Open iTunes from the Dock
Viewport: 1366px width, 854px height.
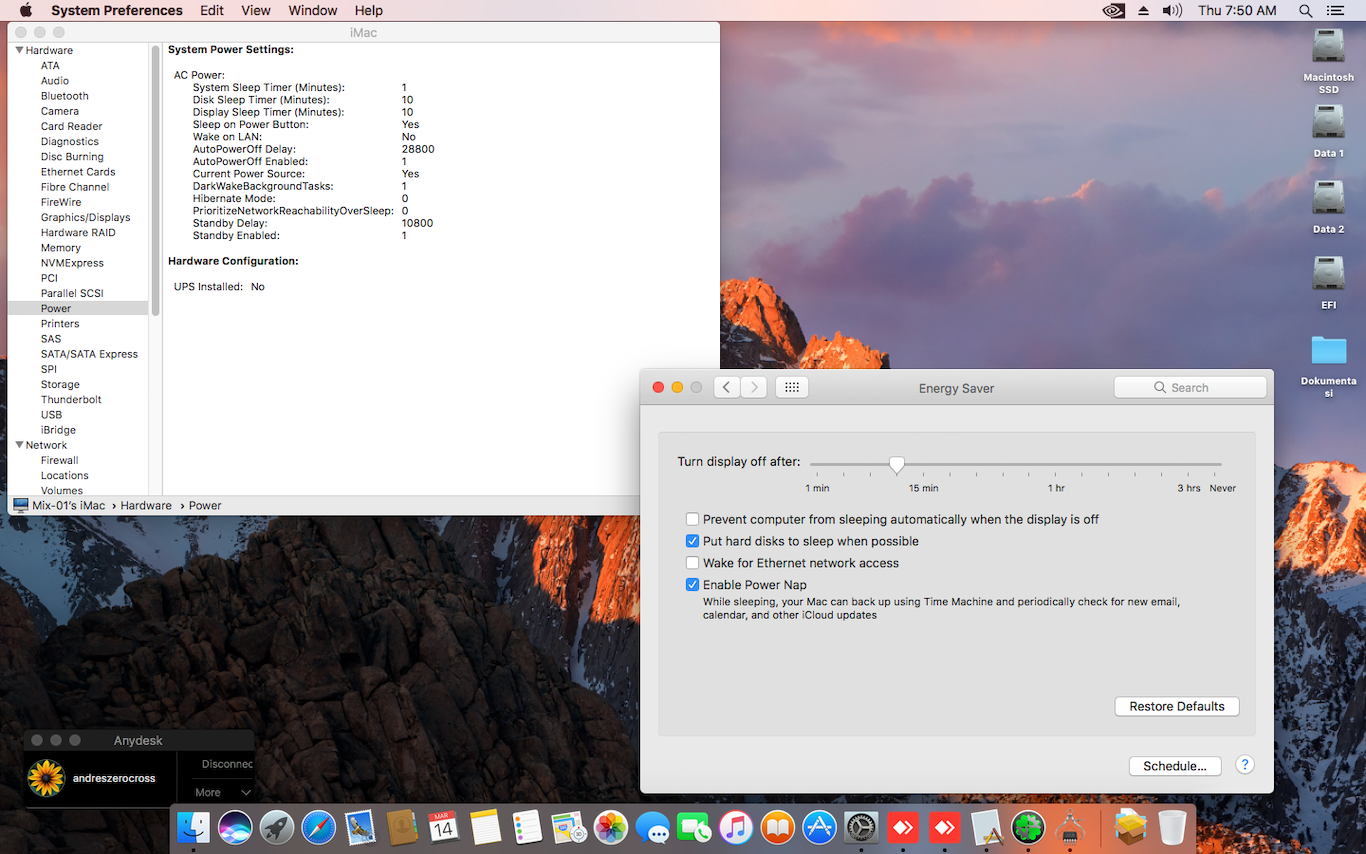coord(735,827)
